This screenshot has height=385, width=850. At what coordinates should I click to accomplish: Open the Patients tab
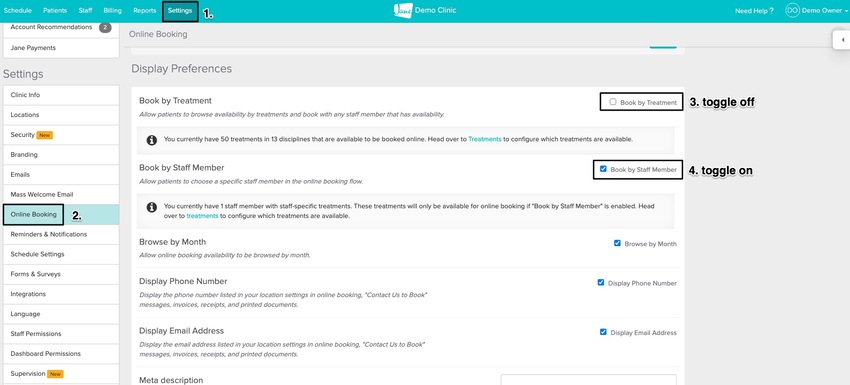tap(55, 10)
